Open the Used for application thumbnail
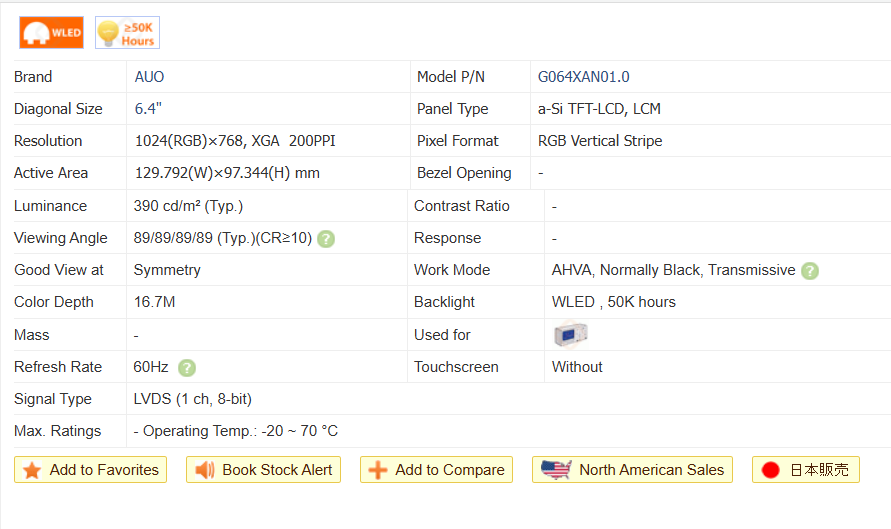The width and height of the screenshot is (891, 529). (570, 335)
